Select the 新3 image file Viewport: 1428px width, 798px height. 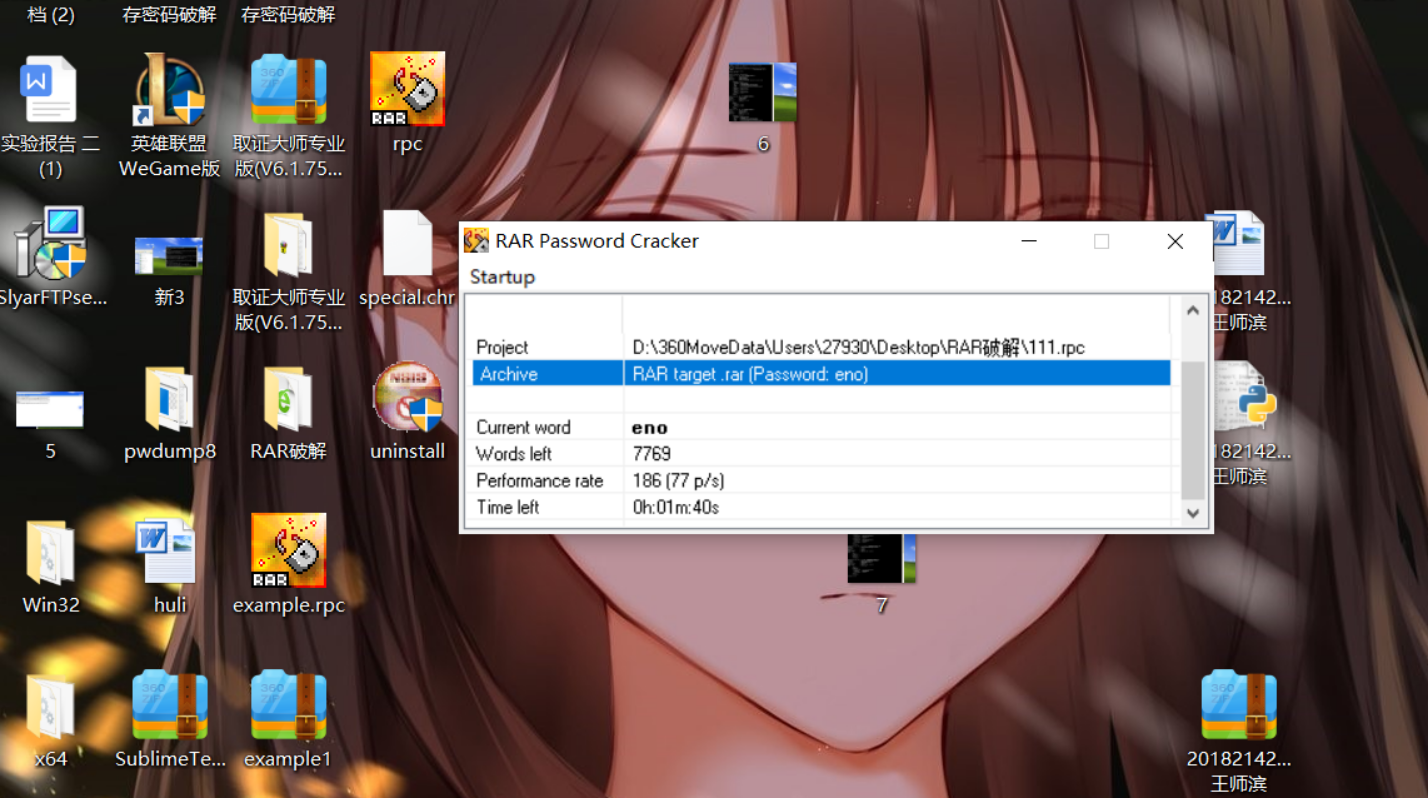click(169, 256)
